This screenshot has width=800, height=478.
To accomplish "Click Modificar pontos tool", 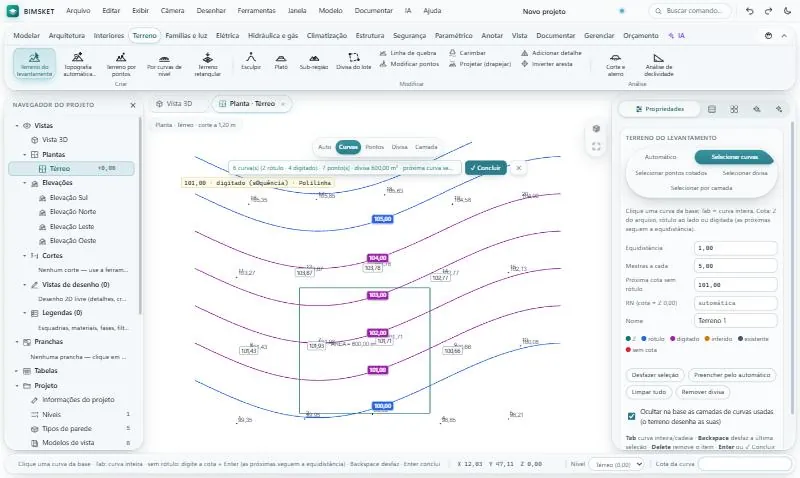I will click(x=409, y=64).
